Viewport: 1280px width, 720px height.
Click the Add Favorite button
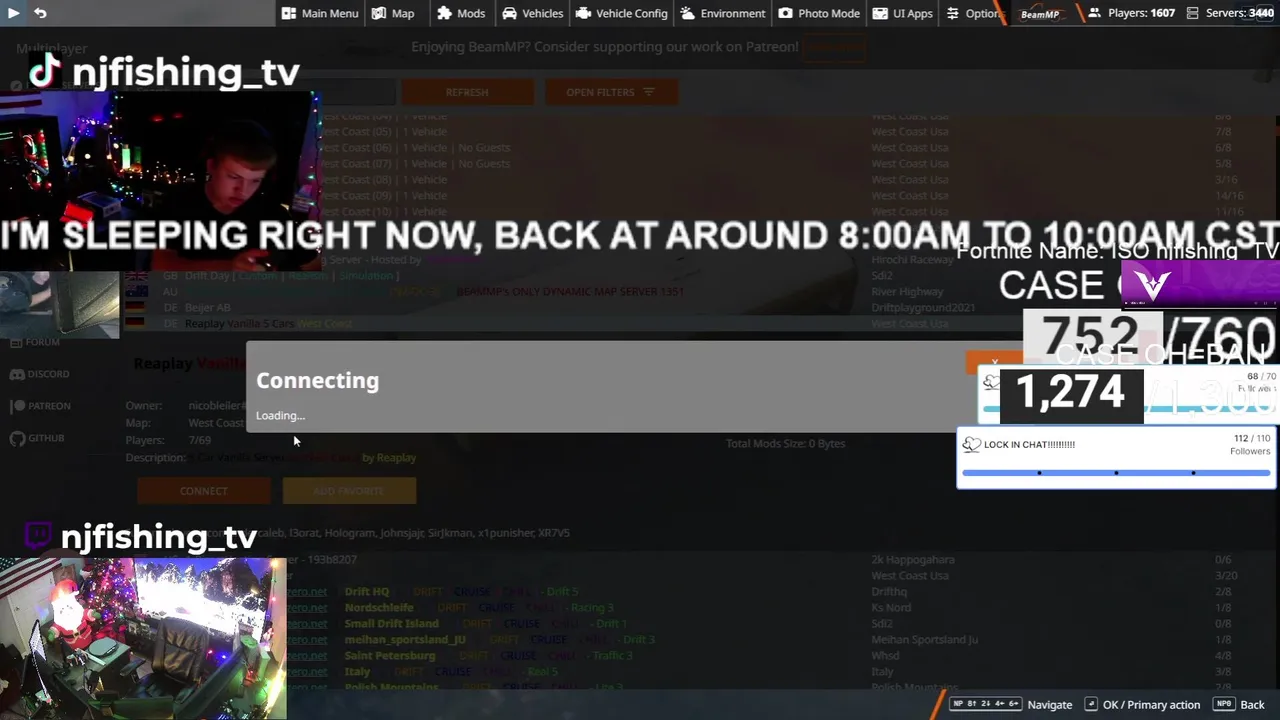coord(349,491)
